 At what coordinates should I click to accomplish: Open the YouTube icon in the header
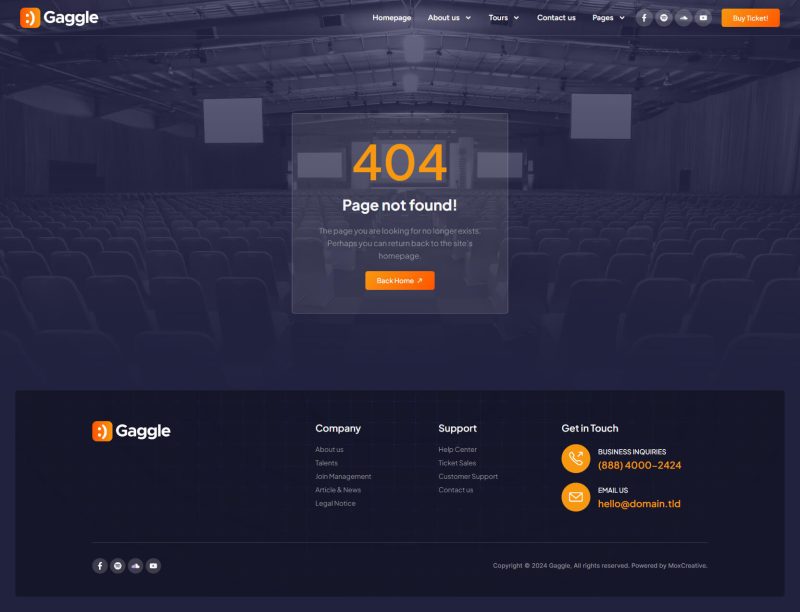click(x=703, y=18)
